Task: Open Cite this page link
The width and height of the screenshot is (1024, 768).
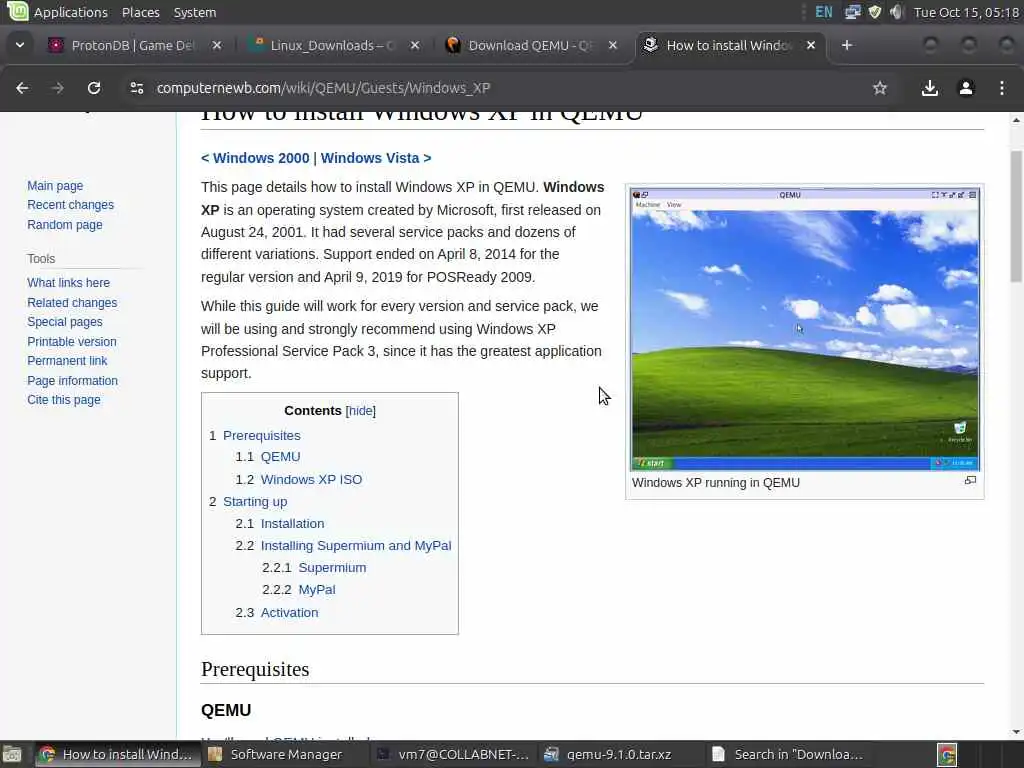Action: [x=64, y=400]
